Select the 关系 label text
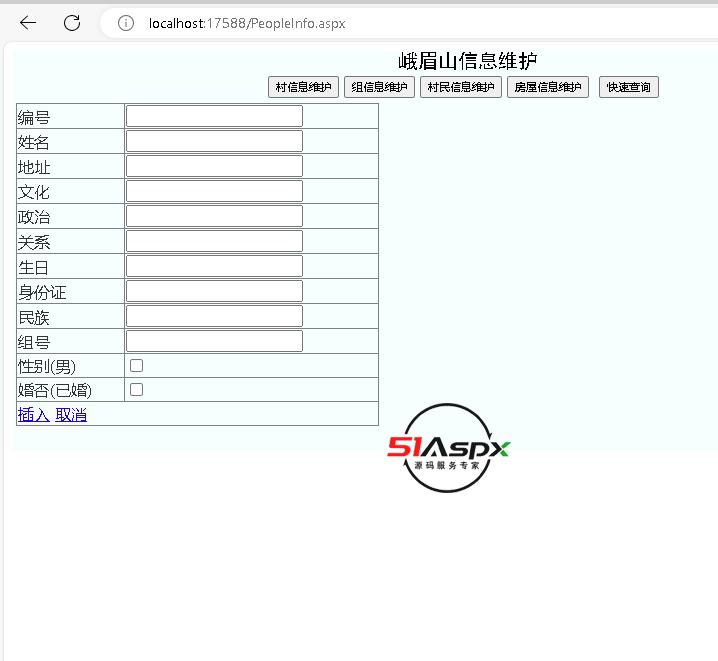Image resolution: width=718 pixels, height=661 pixels. (34, 243)
